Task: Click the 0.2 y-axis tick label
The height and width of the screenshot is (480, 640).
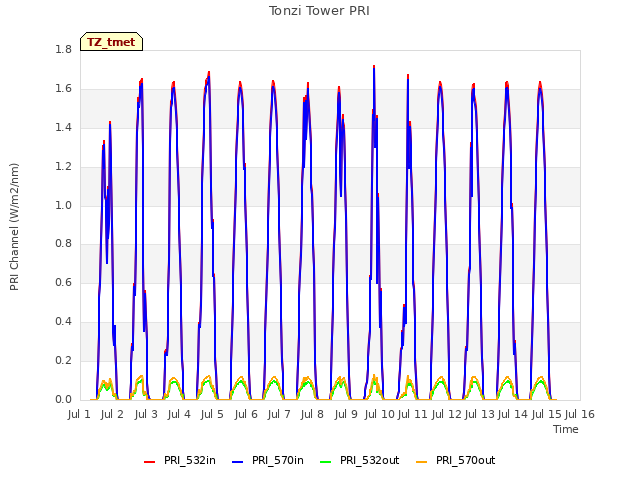Action: coord(63,360)
